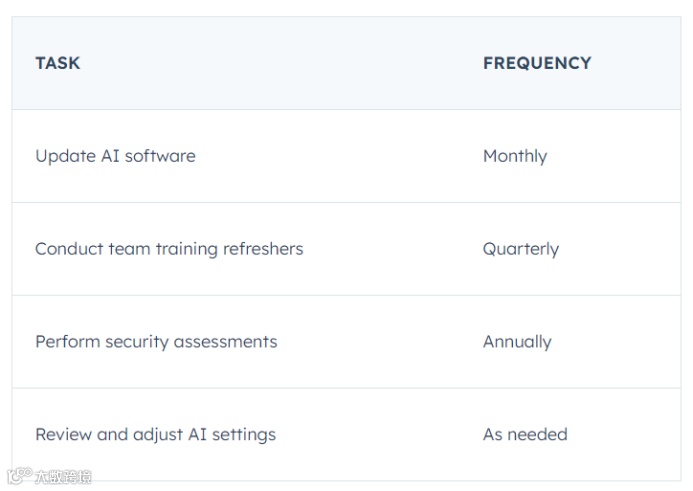693x491 pixels.
Task: Select the 'Update AI software' task cell
Action: 115,156
